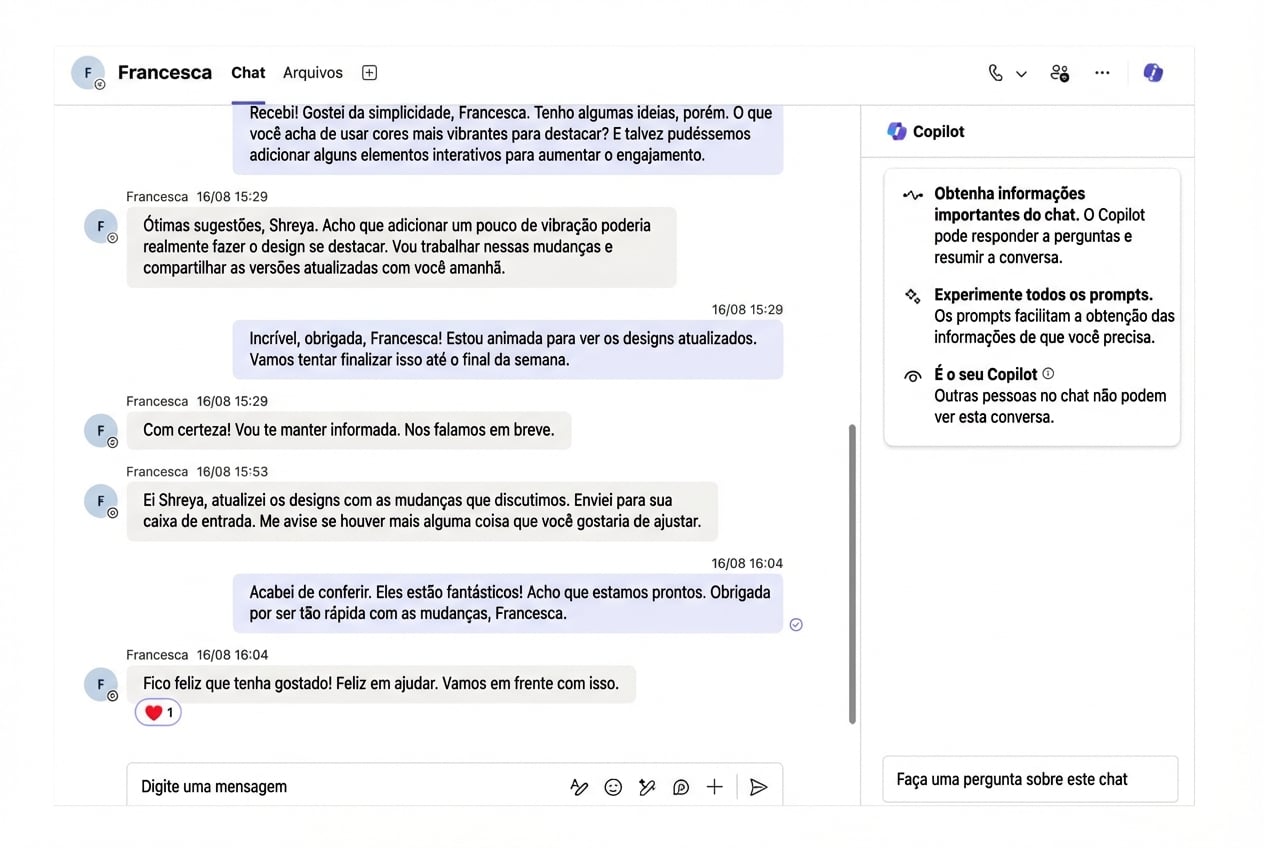The image size is (1264, 848).
Task: Click the read receipt checkmark on the sent message
Action: click(796, 624)
